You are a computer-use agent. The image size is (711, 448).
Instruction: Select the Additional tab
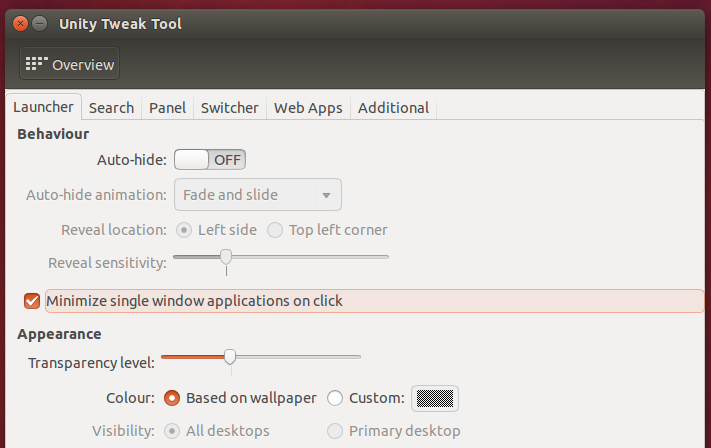point(393,108)
